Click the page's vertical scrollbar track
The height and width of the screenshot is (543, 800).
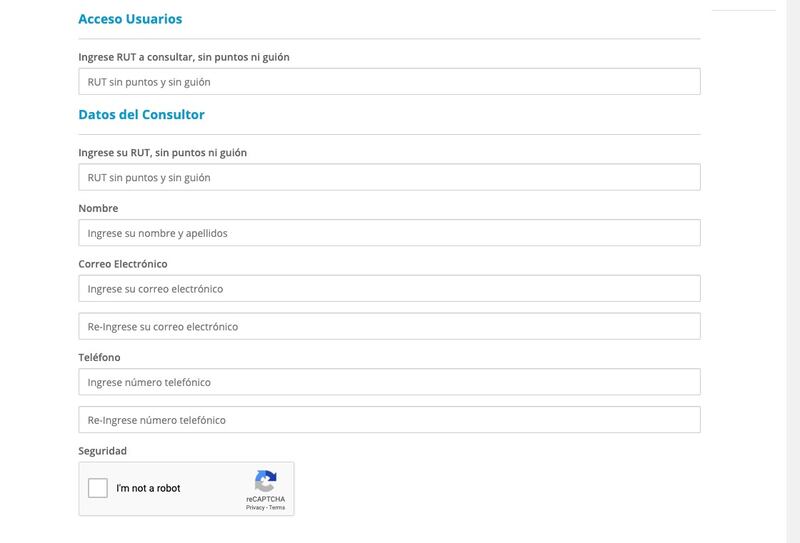click(x=793, y=272)
